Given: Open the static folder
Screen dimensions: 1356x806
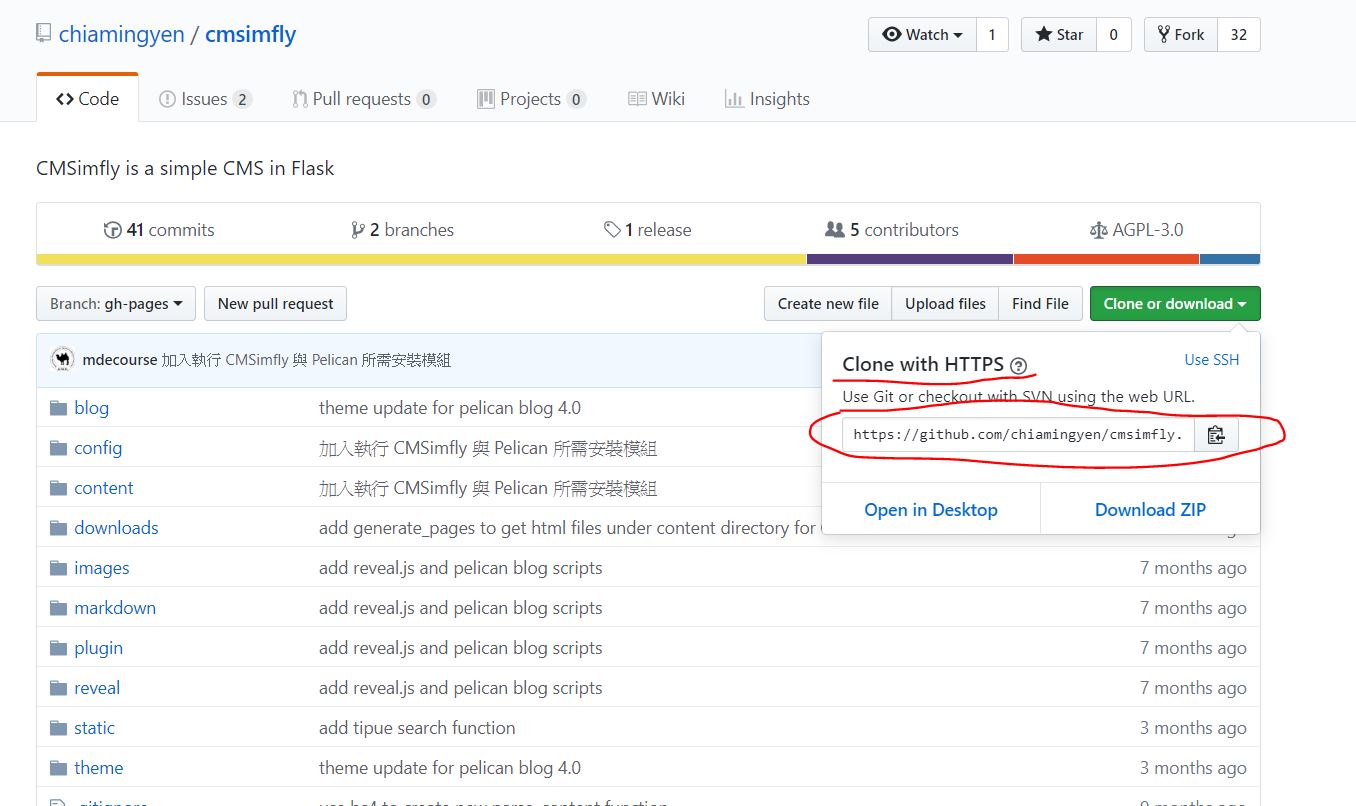Looking at the screenshot, I should [94, 728].
